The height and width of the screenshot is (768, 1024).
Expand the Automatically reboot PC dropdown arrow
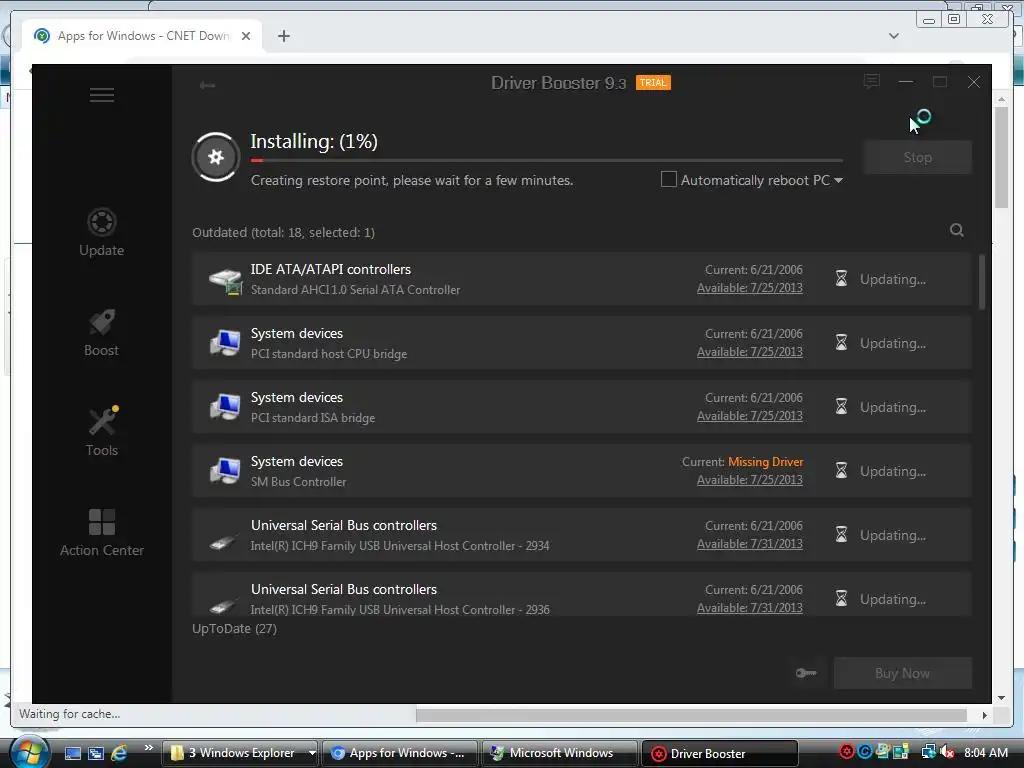(839, 180)
